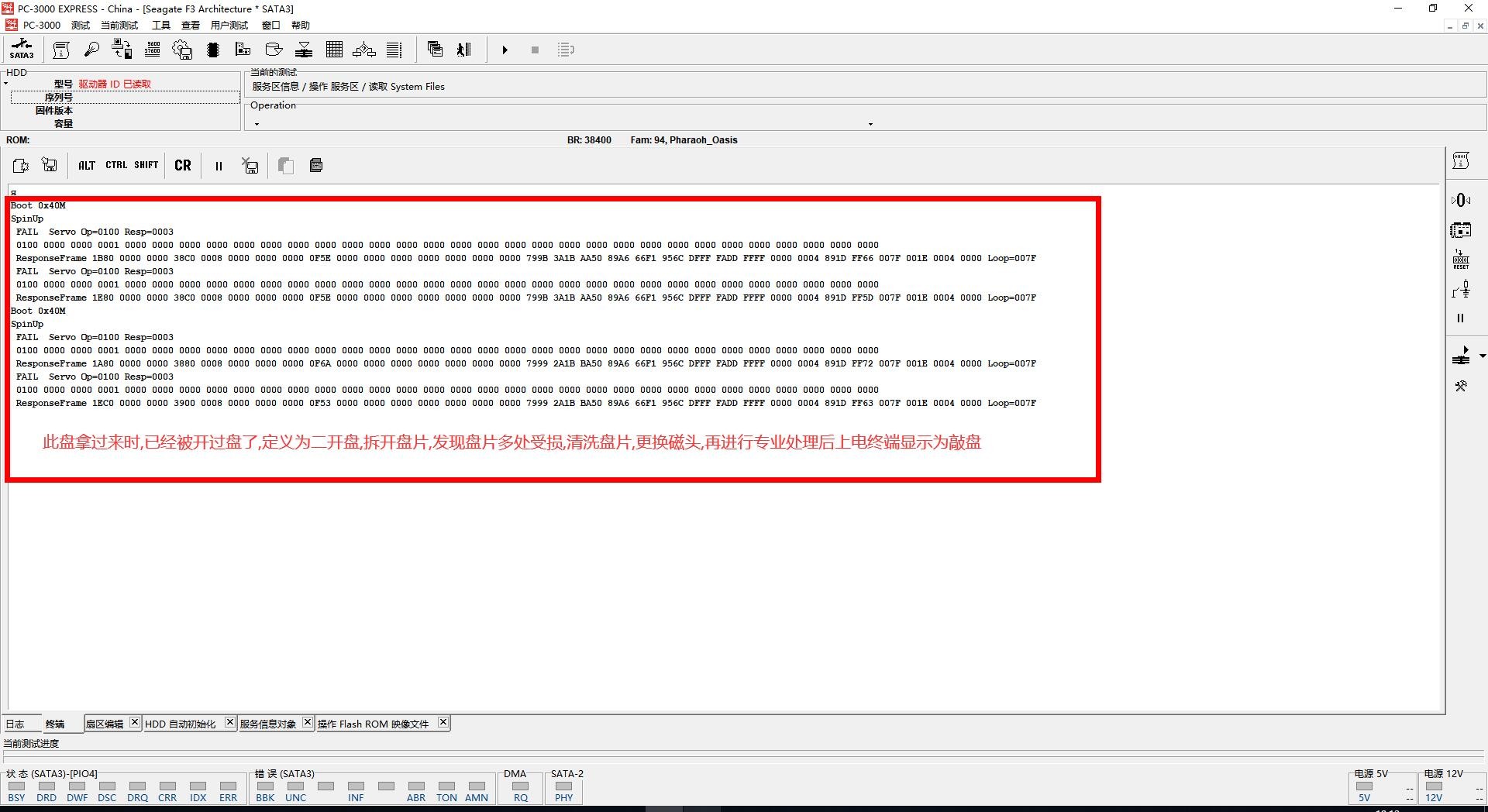Click the switch and capacitor circuit icon
Viewport: 1488px width, 812px height.
(1461, 290)
